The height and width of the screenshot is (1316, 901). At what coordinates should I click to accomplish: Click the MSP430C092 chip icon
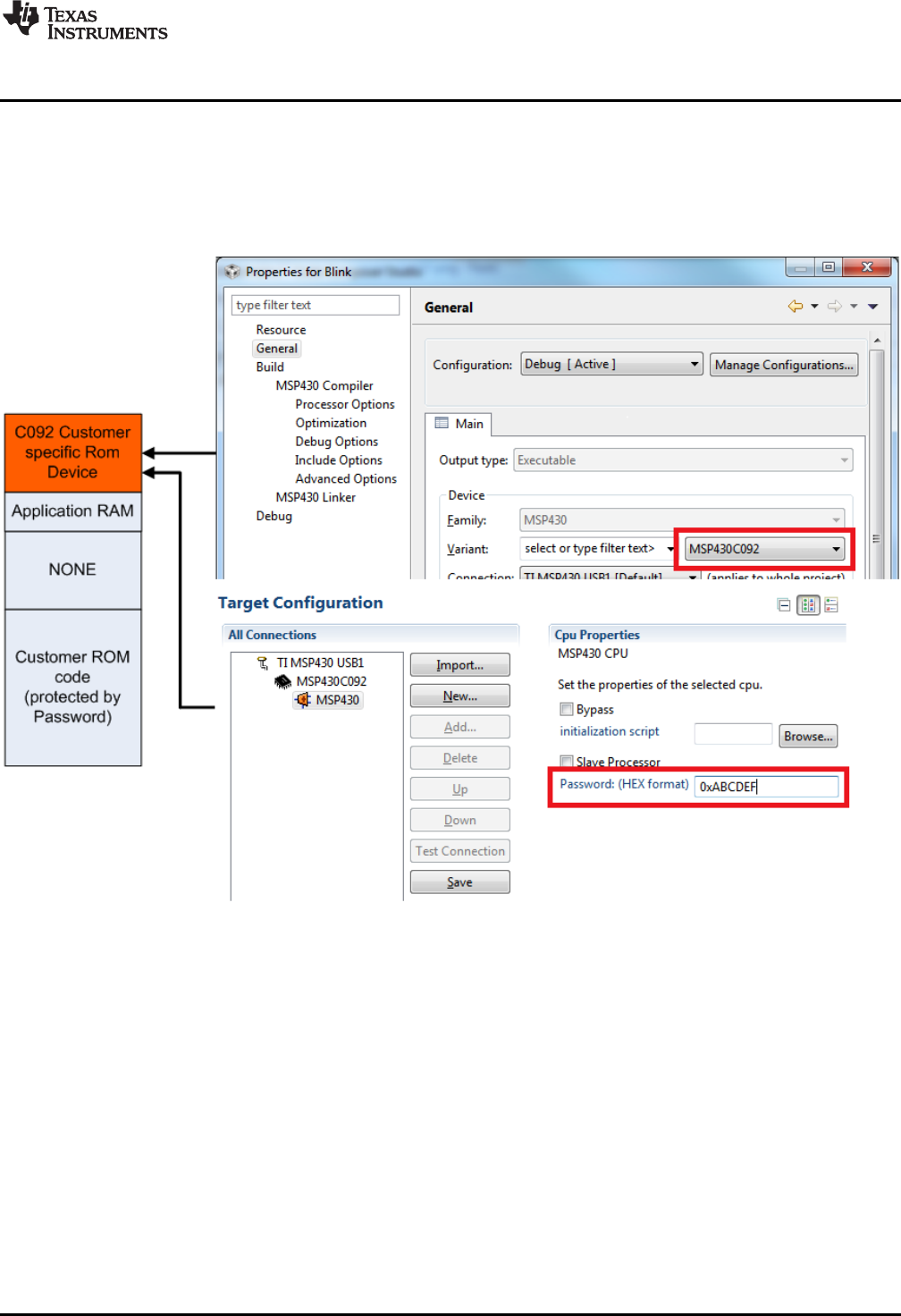click(x=282, y=681)
